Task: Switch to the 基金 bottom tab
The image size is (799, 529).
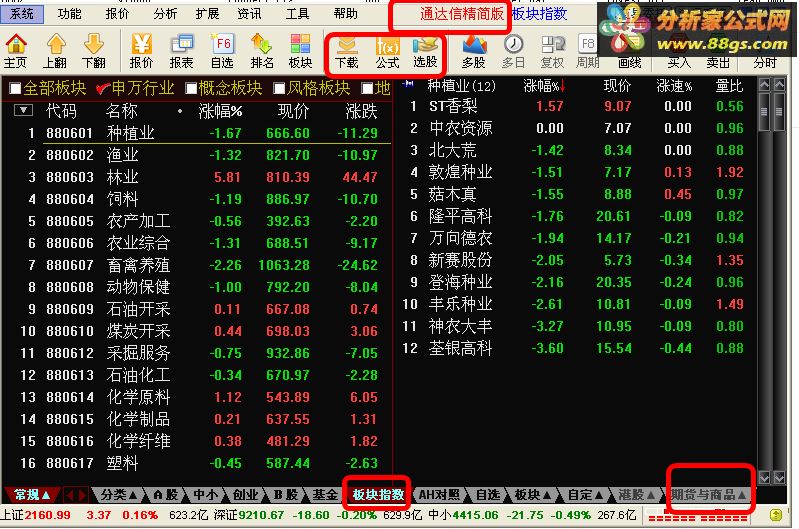Action: click(325, 495)
